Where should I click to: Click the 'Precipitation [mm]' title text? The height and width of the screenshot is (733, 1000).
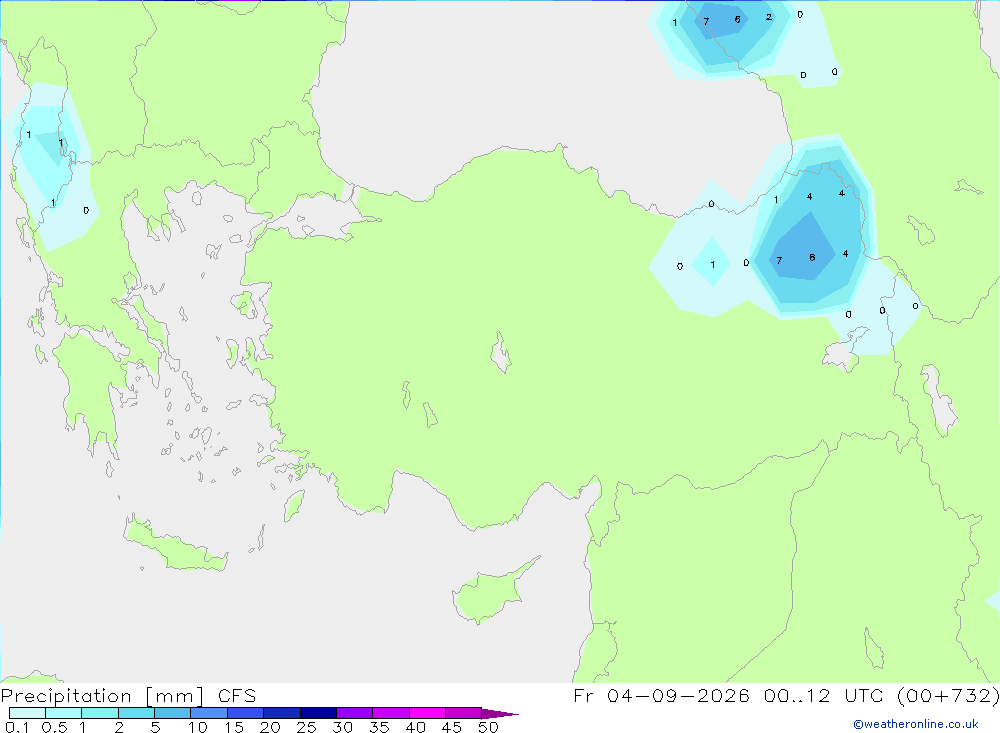(x=103, y=696)
